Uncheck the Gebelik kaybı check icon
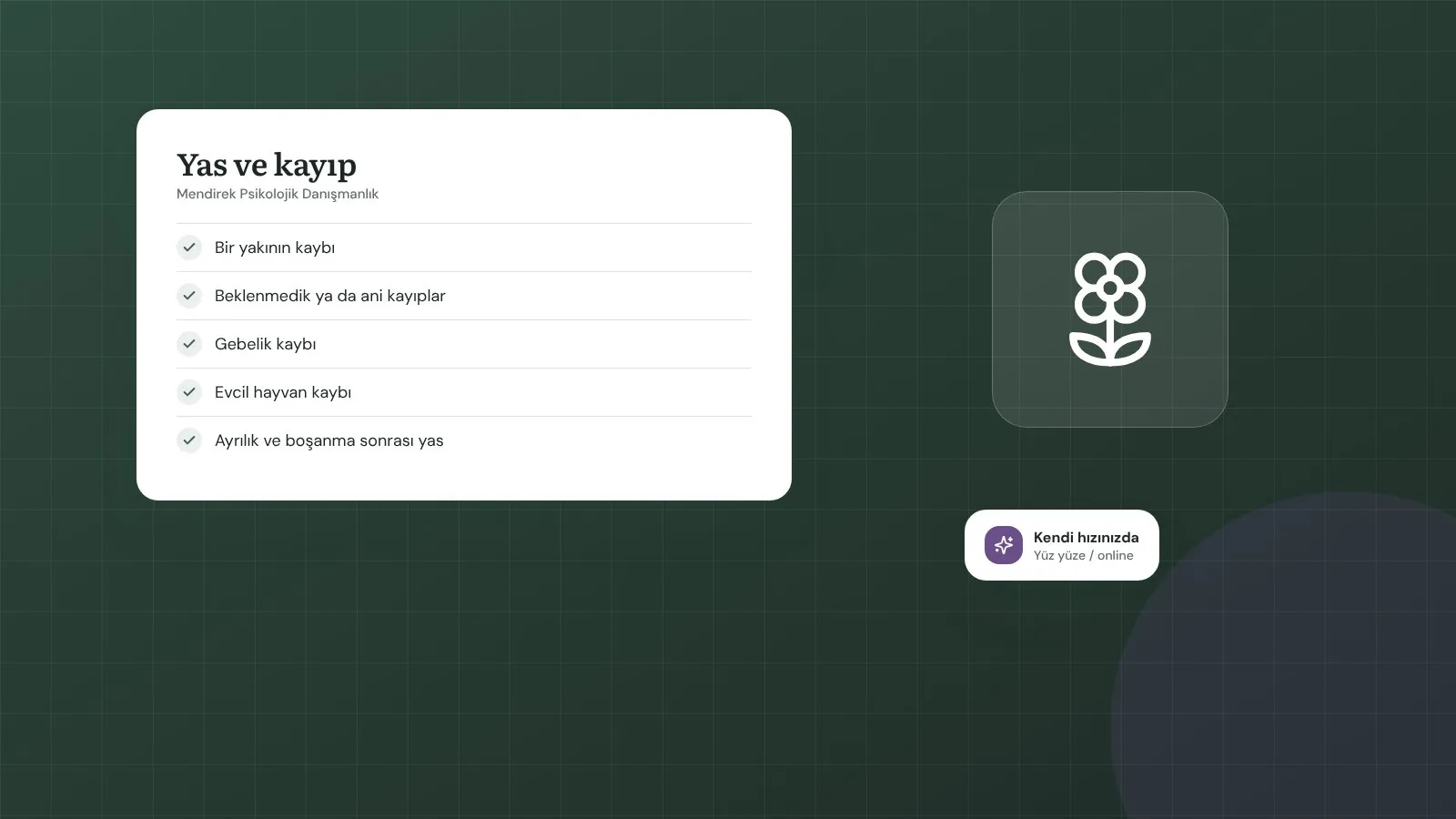 coord(189,344)
